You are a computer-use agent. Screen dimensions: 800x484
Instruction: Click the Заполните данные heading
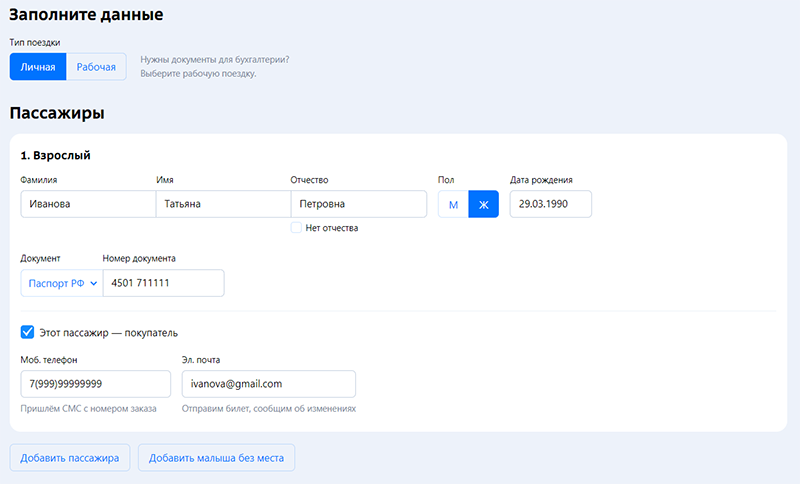click(x=86, y=14)
